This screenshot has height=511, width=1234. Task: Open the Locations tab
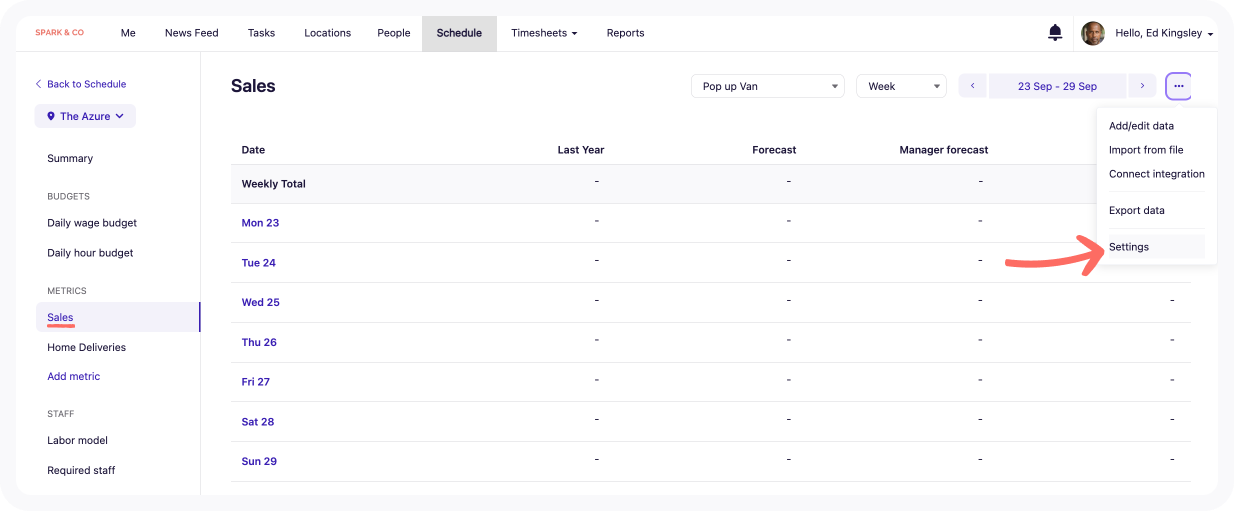(327, 33)
